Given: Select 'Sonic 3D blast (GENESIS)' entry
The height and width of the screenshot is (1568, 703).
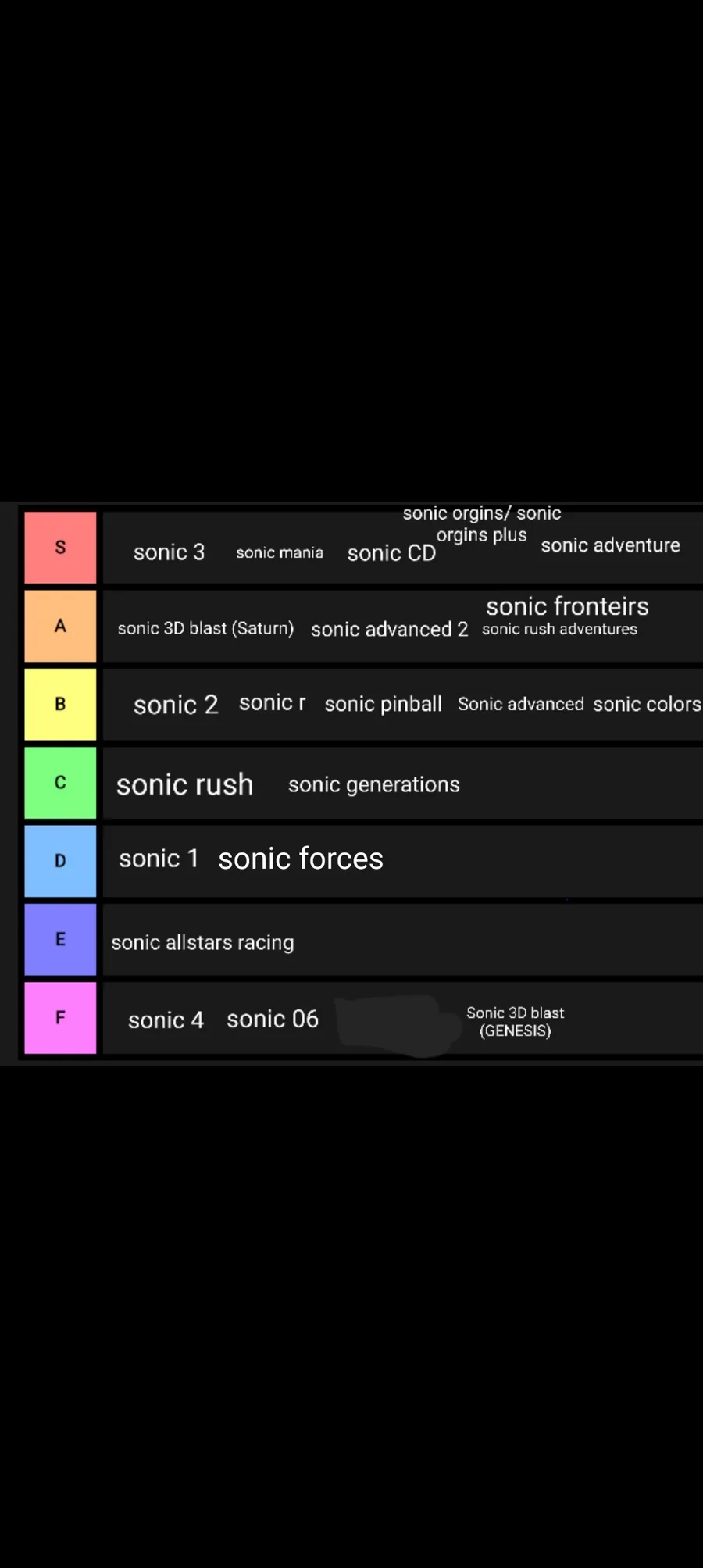Looking at the screenshot, I should (x=516, y=1022).
